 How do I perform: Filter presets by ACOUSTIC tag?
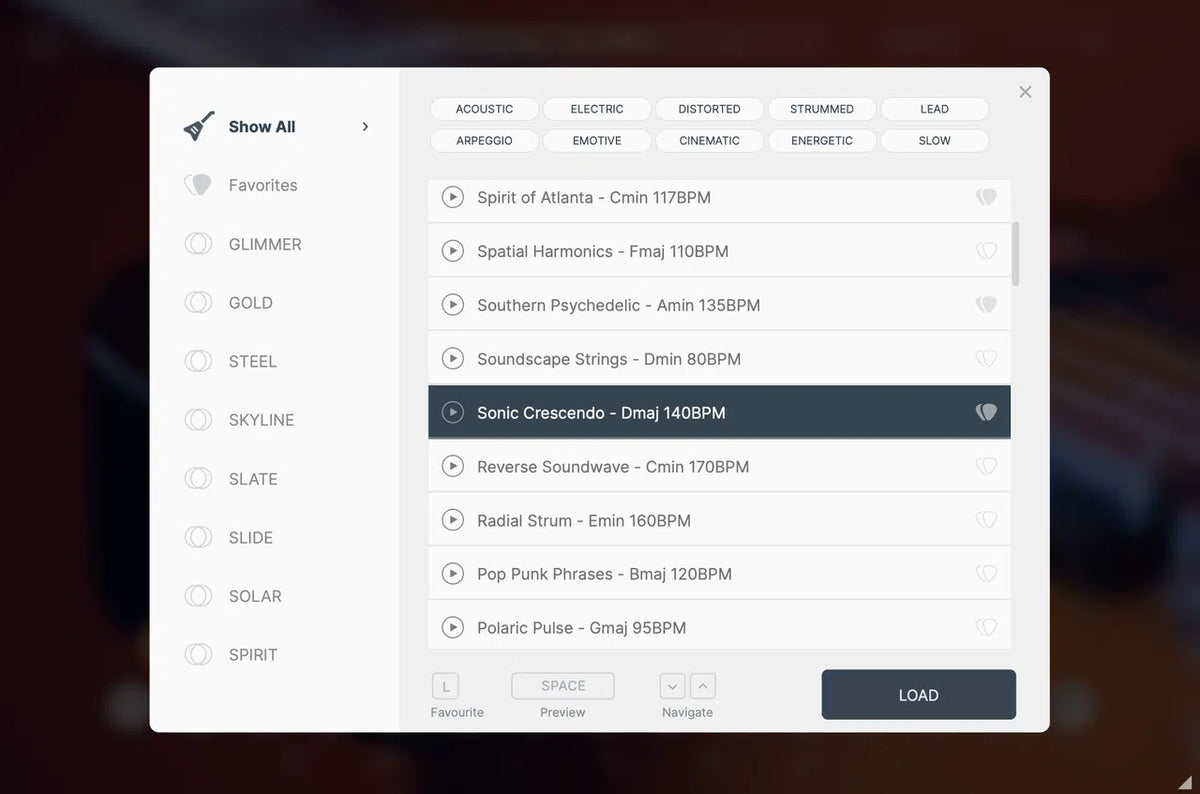(x=484, y=109)
